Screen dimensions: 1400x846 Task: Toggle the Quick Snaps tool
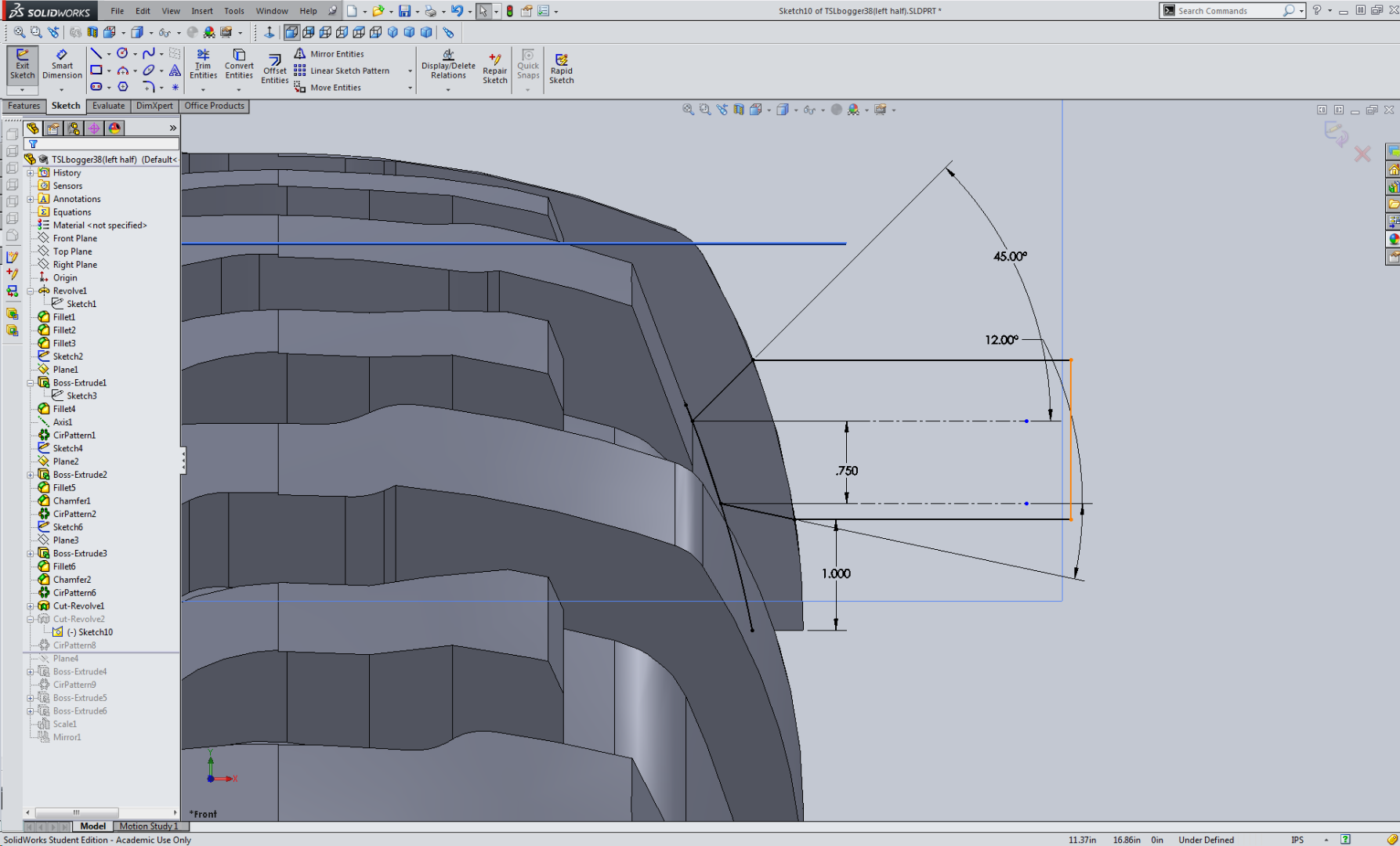[x=528, y=67]
